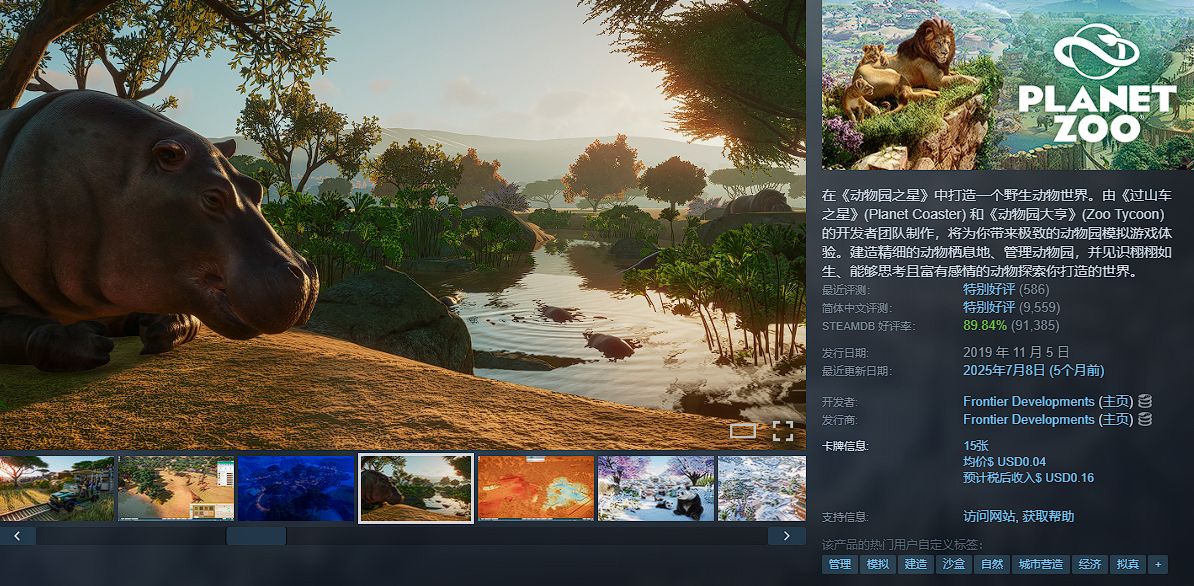This screenshot has width=1194, height=586.
Task: Click the left arrow of thumbnail strip
Action: click(x=18, y=536)
